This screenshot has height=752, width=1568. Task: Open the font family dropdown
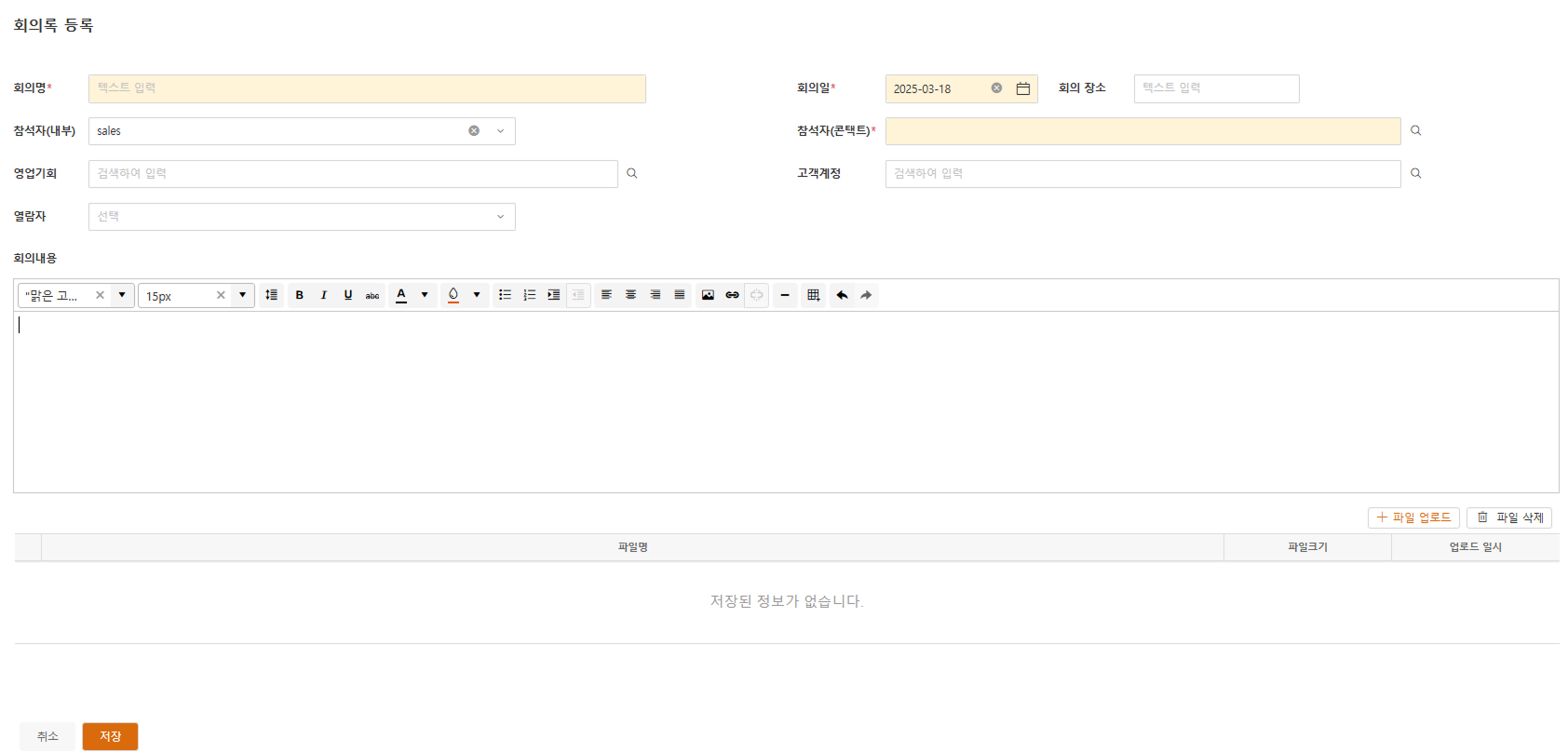pyautogui.click(x=122, y=295)
